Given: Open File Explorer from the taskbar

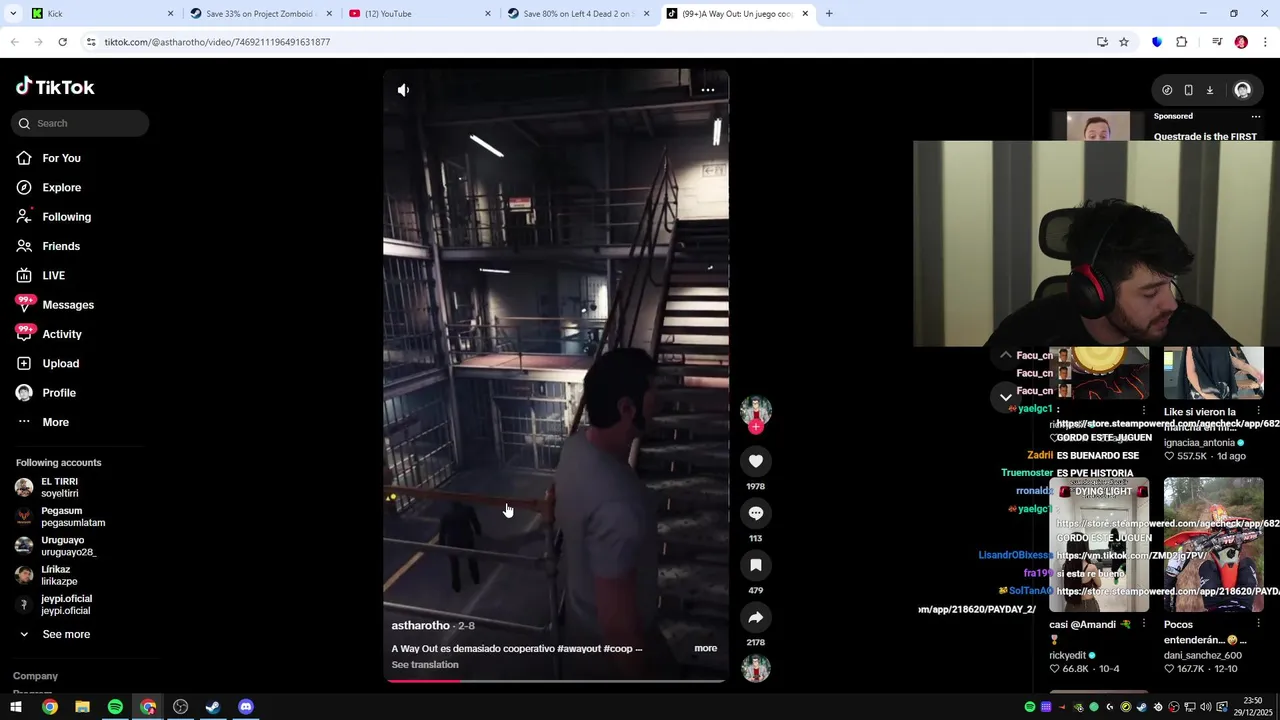Looking at the screenshot, I should pos(82,707).
